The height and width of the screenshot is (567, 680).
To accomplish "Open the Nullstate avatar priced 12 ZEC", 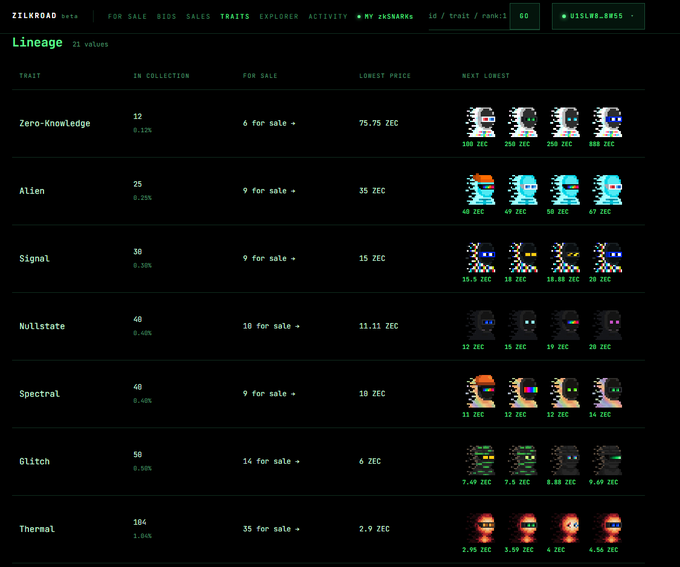I will pyautogui.click(x=481, y=325).
